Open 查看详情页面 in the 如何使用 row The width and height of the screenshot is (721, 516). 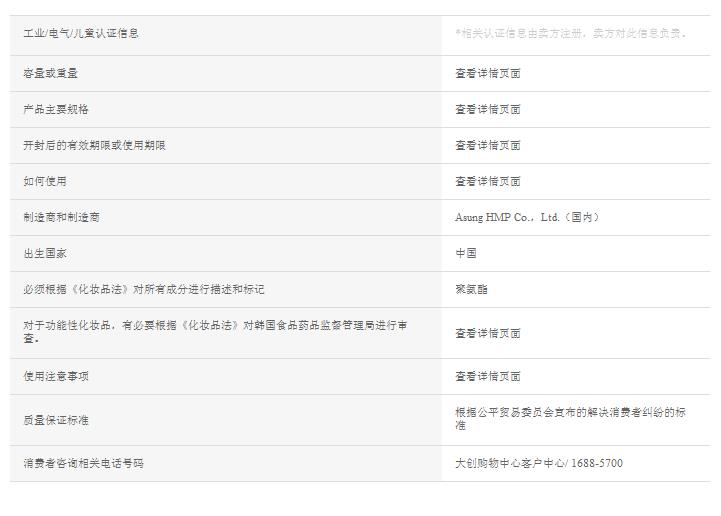[x=488, y=181]
